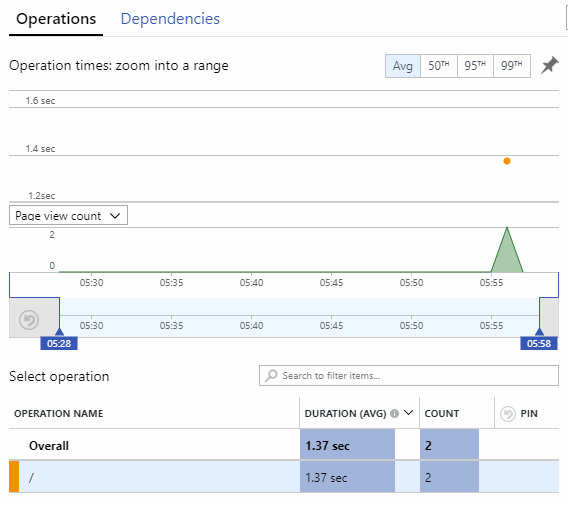Click the 05:45 label on upper axis
The height and width of the screenshot is (505, 568).
[331, 283]
